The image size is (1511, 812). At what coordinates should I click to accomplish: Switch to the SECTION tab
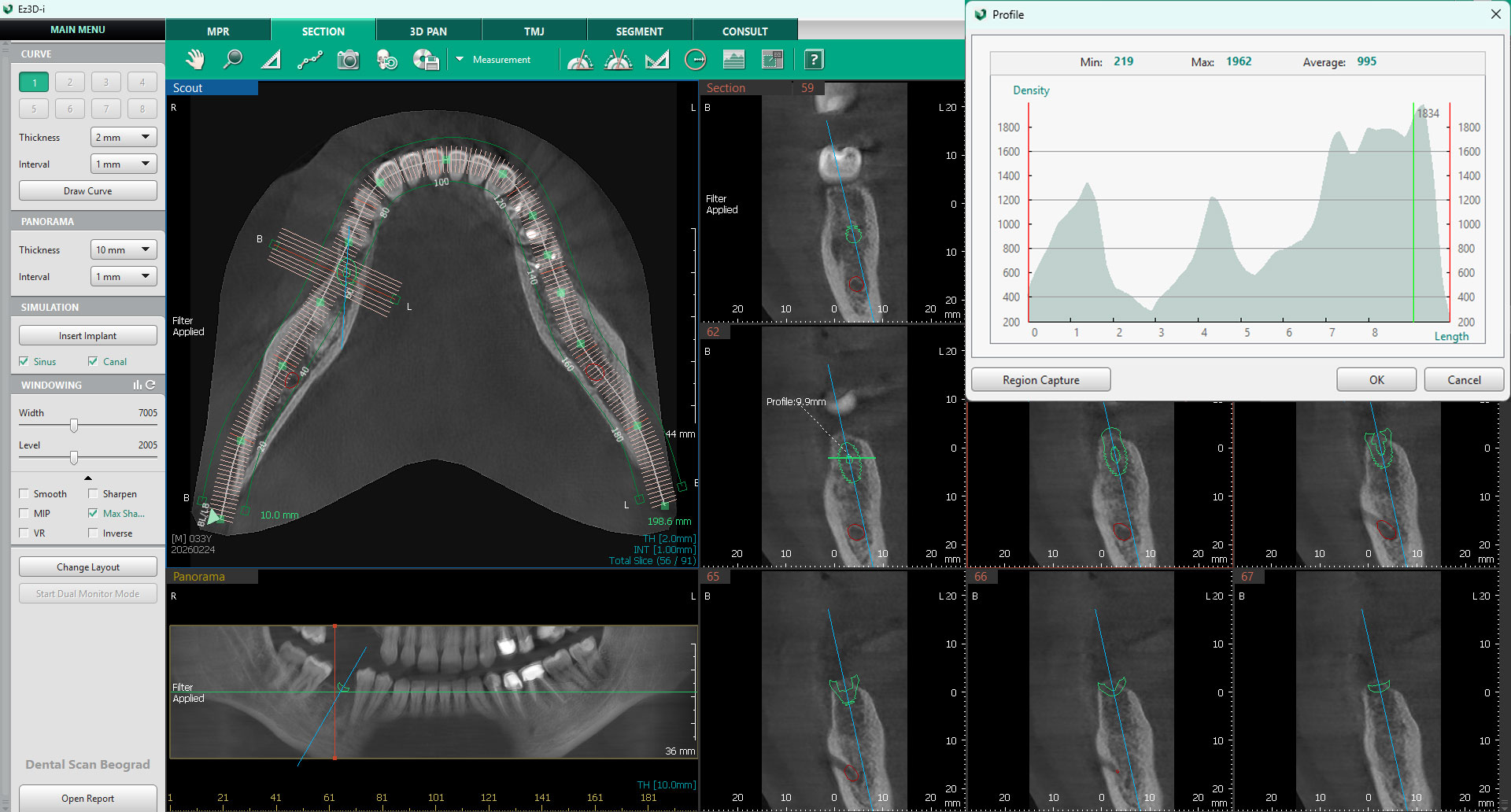[x=323, y=31]
